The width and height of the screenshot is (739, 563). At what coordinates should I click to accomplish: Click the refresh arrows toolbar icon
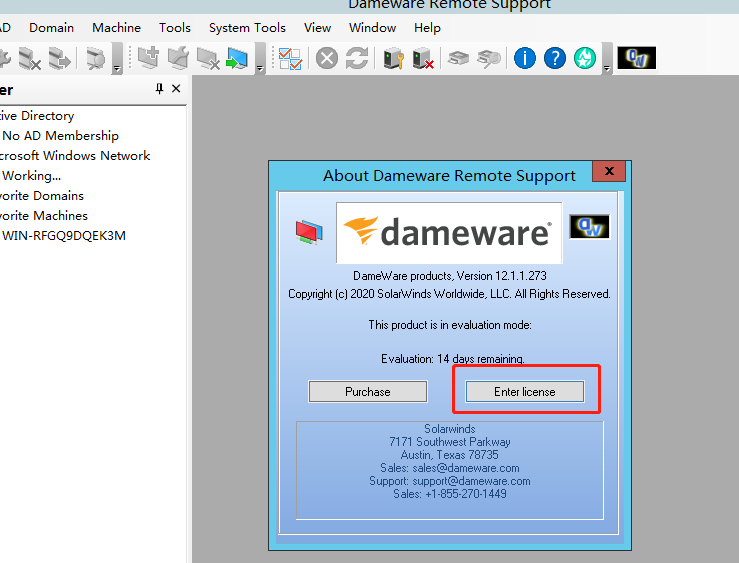point(357,59)
